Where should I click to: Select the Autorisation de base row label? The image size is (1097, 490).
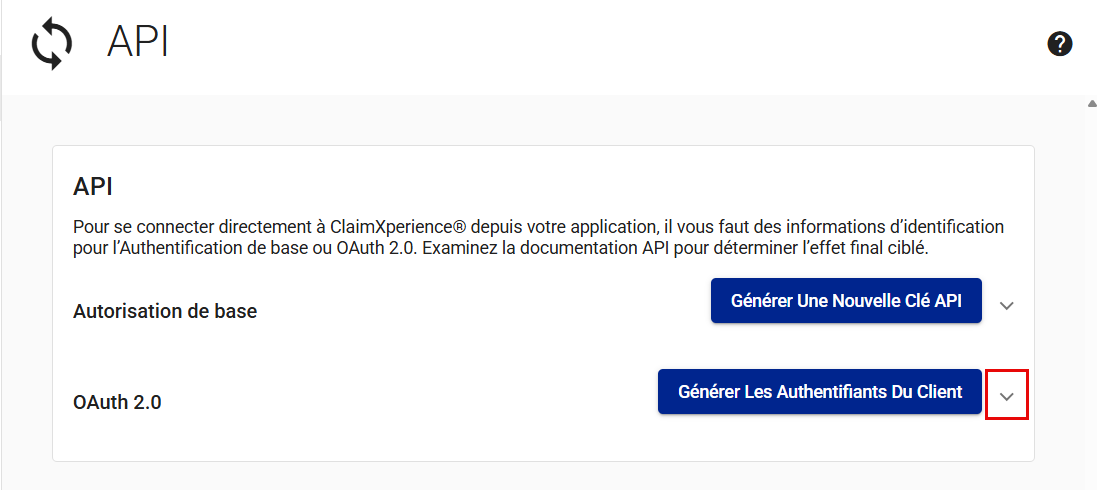165,311
